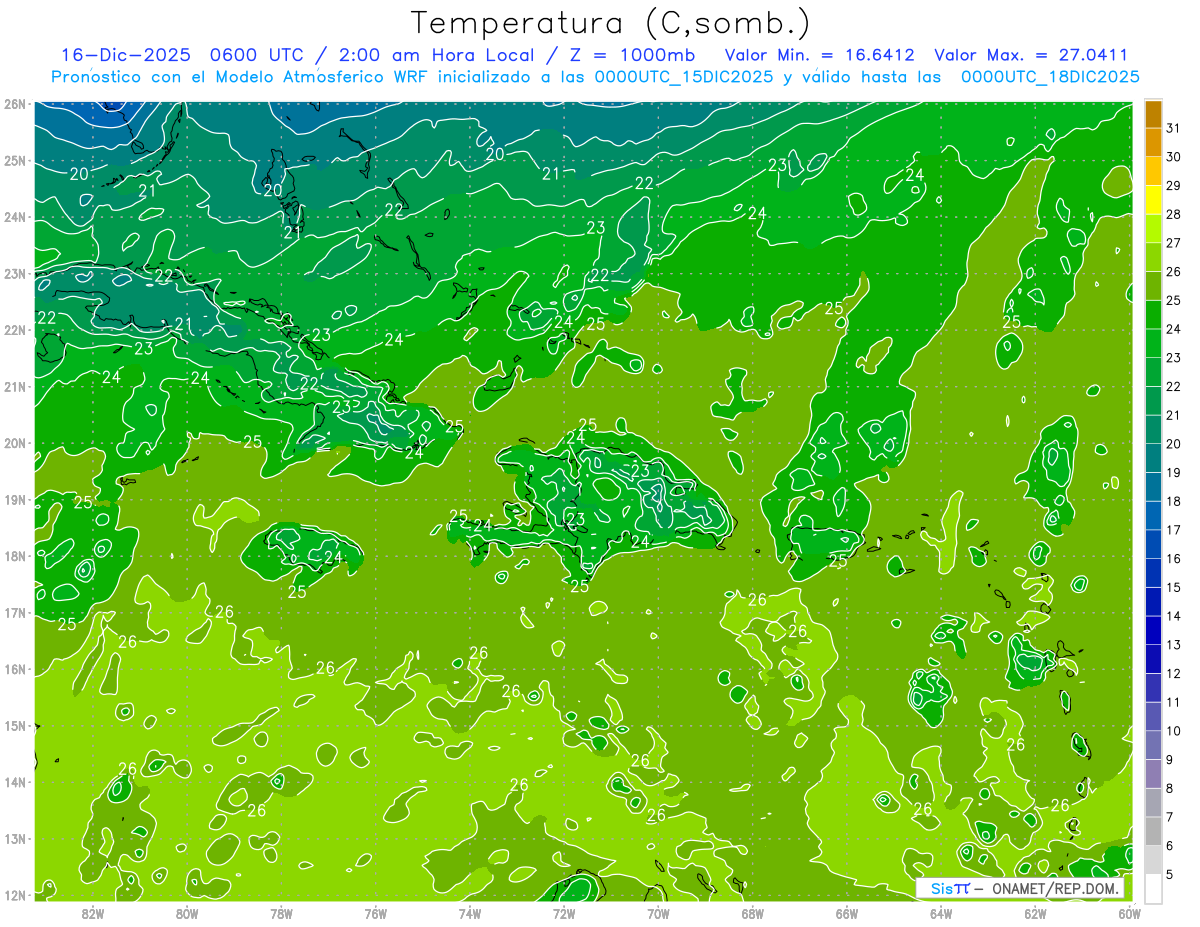
Task: Click the gray colorbar swatch between 6 and 7
Action: click(x=1154, y=831)
